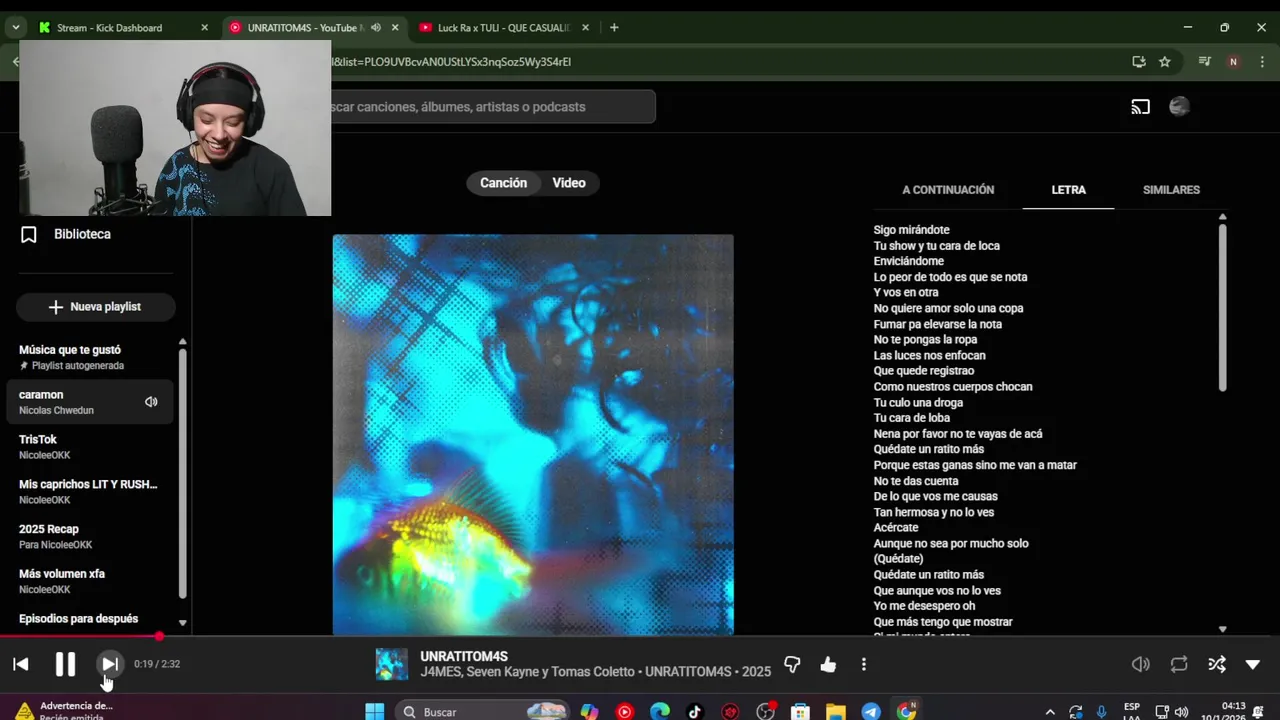1280x720 pixels.
Task: Click the album artwork of UNRATITOM4S
Action: 533,435
